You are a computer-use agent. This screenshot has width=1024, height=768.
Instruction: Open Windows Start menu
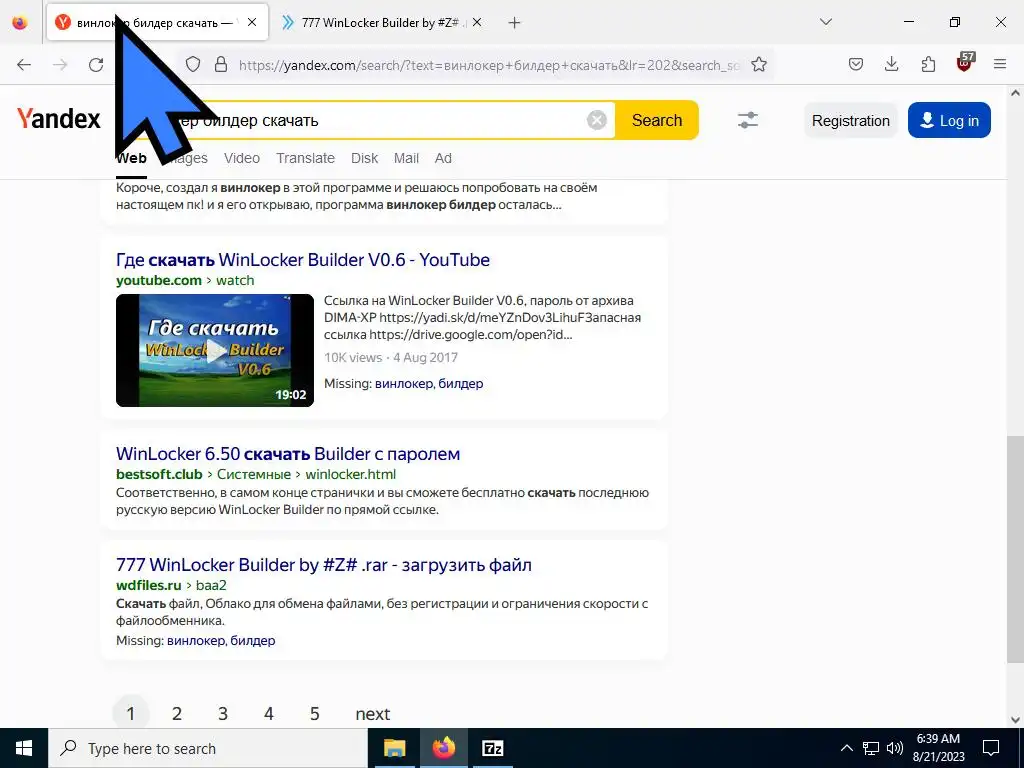(x=24, y=748)
